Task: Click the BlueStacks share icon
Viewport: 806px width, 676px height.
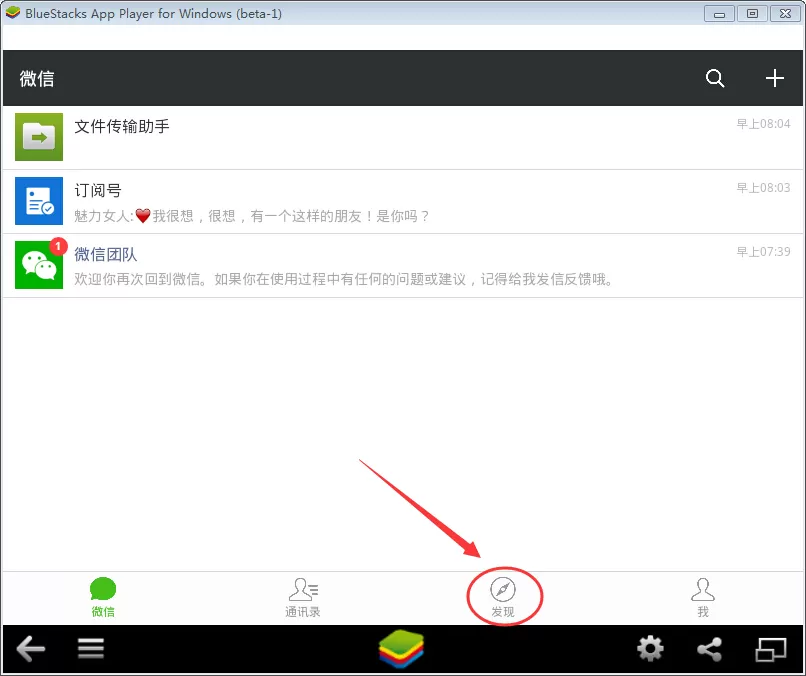Action: pos(709,649)
